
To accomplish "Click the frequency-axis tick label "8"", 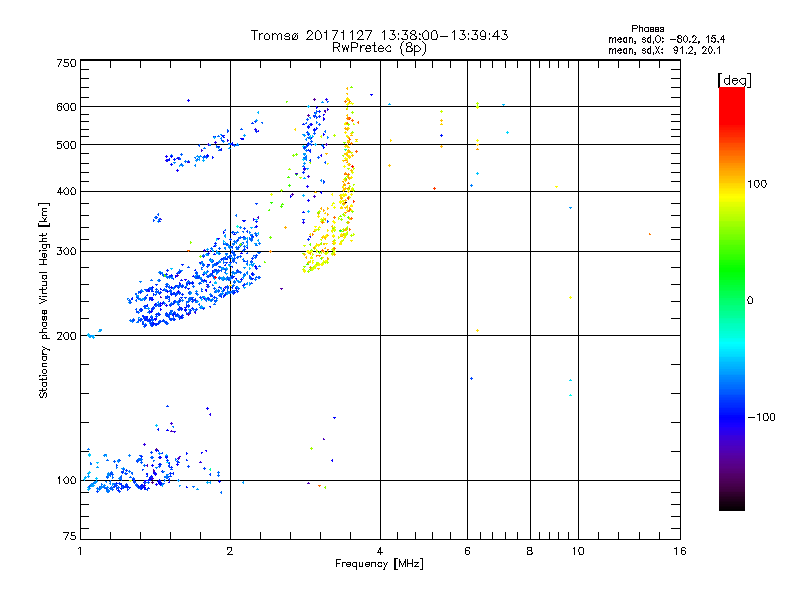I will pyautogui.click(x=530, y=551).
